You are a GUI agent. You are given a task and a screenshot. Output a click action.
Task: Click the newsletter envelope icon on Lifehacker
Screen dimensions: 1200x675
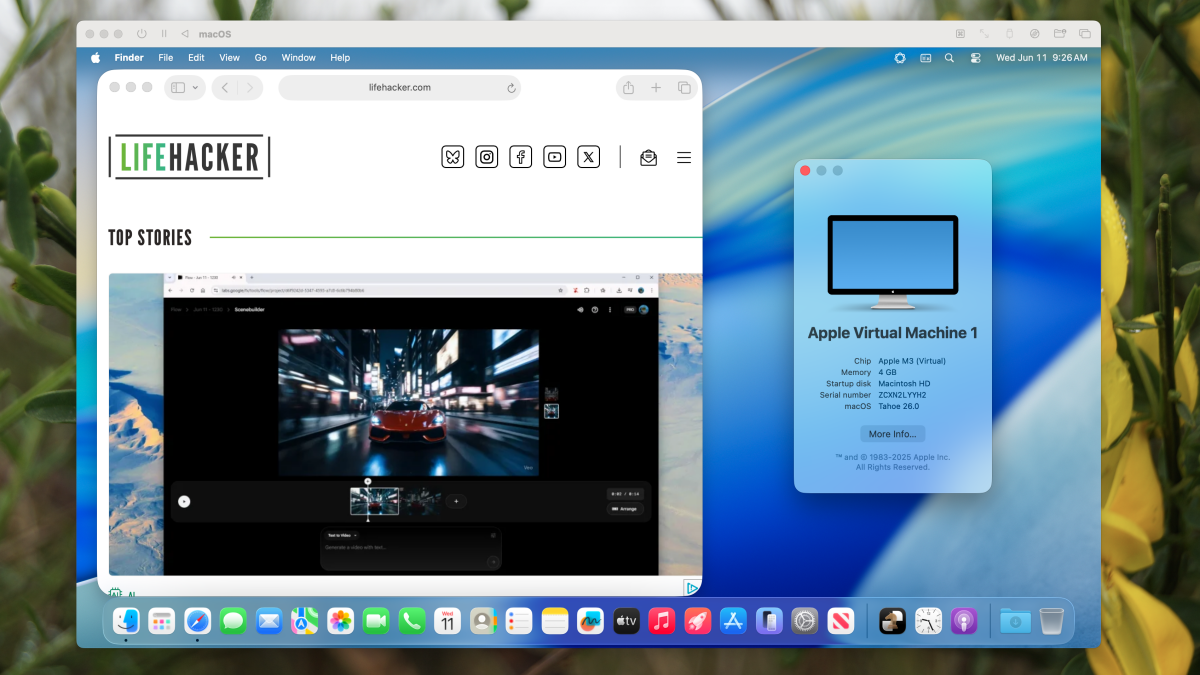[649, 157]
